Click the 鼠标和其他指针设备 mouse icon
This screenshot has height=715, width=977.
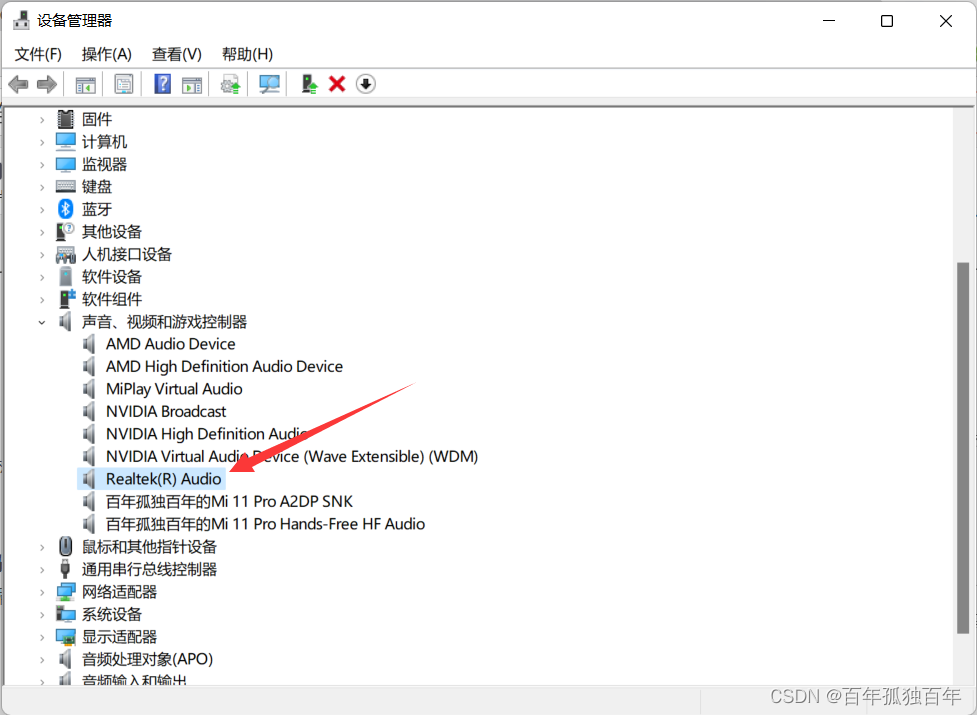click(65, 547)
